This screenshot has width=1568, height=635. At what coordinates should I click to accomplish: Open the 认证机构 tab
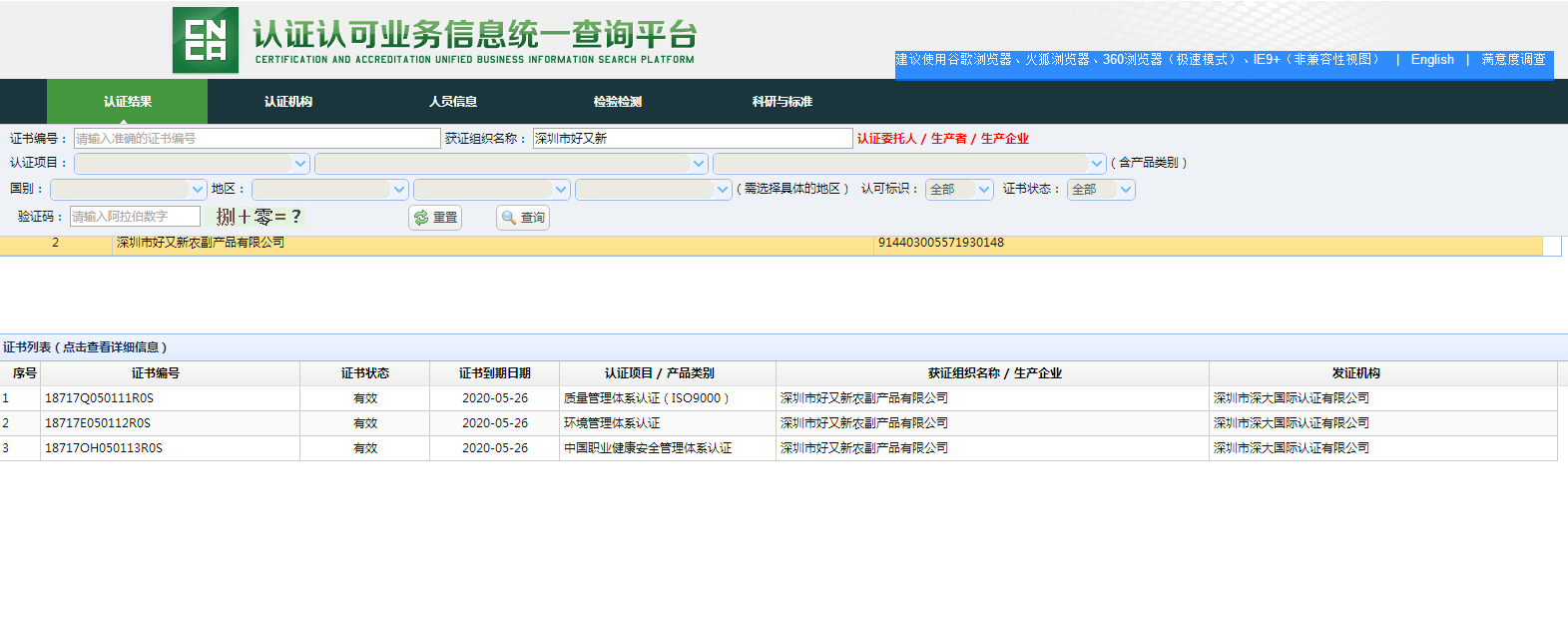point(288,102)
